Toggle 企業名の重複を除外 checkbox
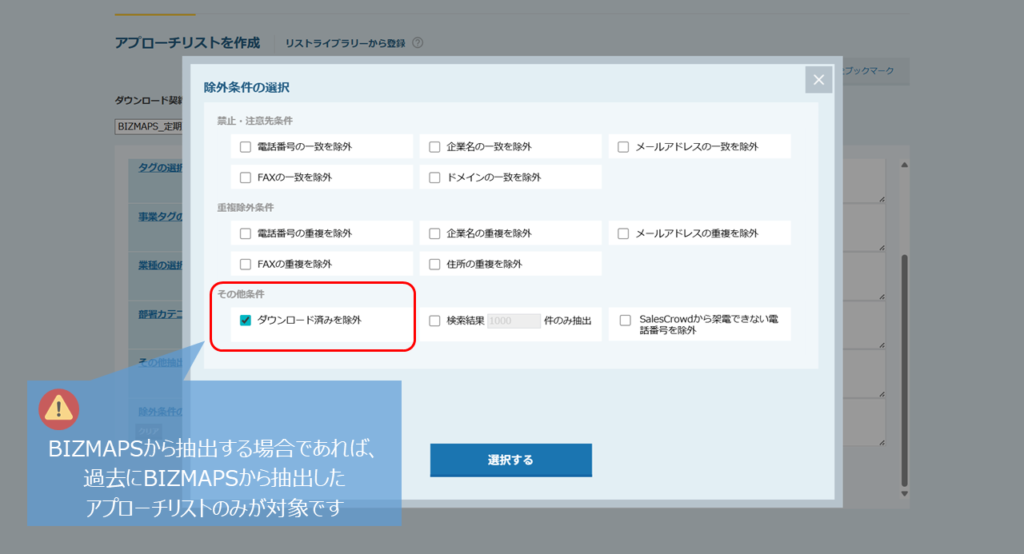The width and height of the screenshot is (1024, 554). pos(434,234)
